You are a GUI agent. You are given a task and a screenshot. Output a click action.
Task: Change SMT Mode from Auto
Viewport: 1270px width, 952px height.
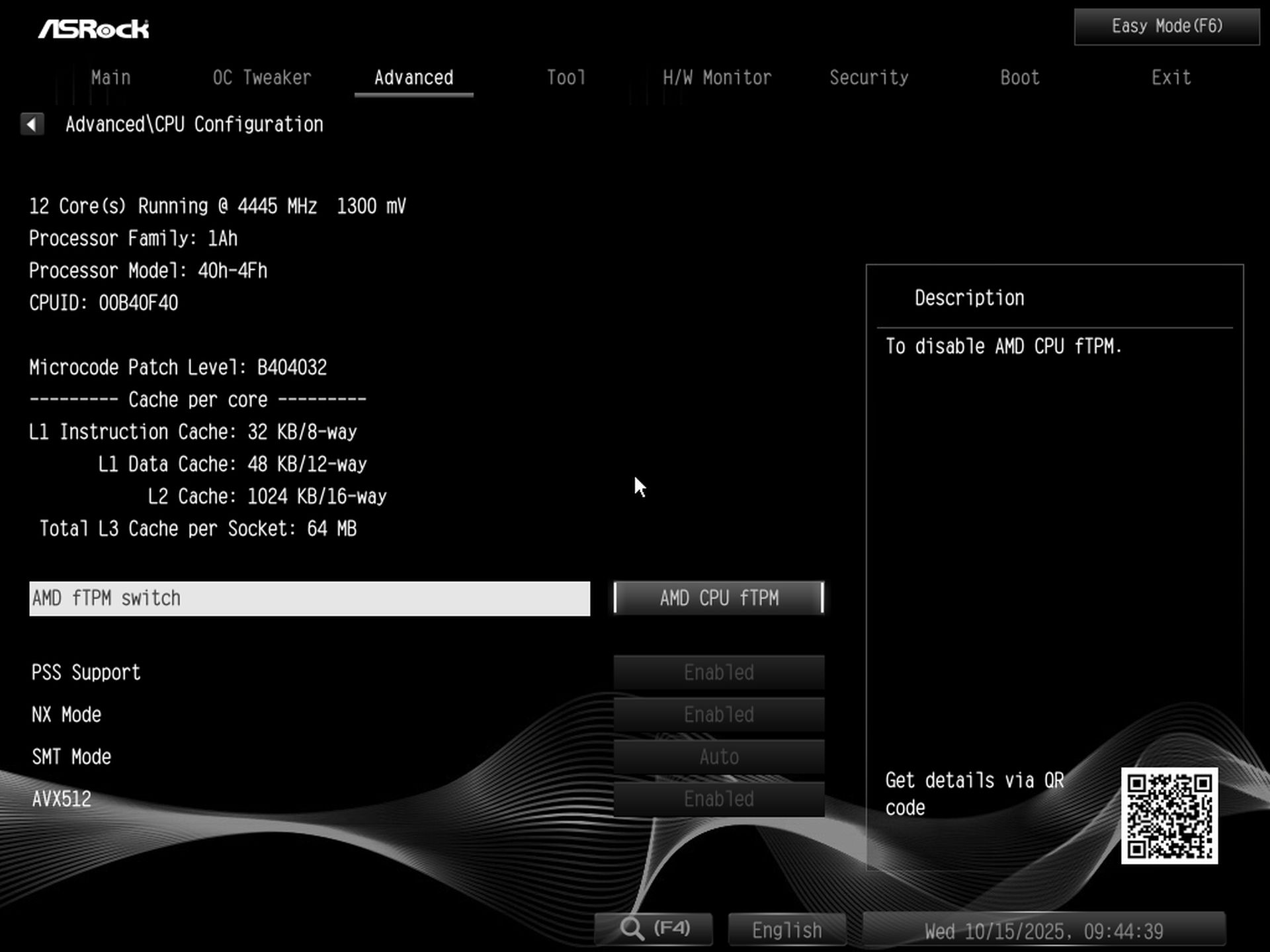coord(718,756)
